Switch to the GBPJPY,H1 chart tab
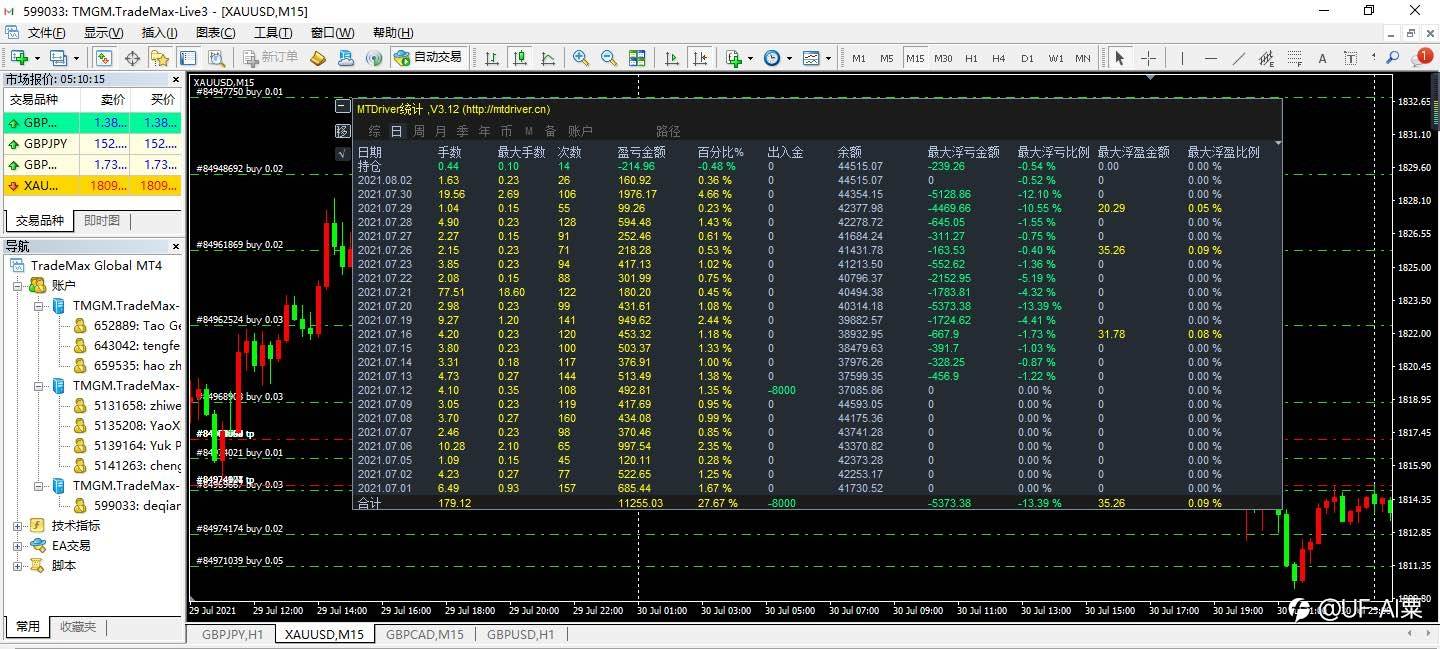Image resolution: width=1440 pixels, height=649 pixels. 231,634
